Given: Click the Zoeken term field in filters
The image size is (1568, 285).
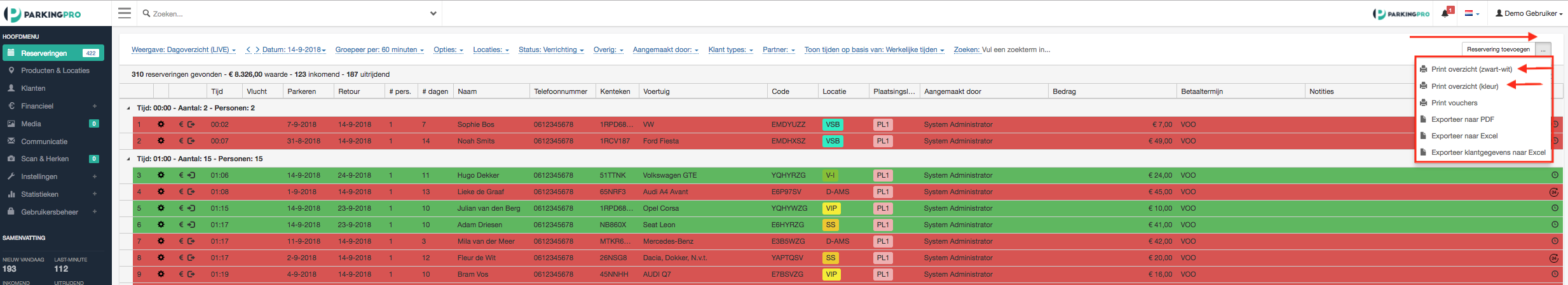Looking at the screenshot, I should point(1016,50).
